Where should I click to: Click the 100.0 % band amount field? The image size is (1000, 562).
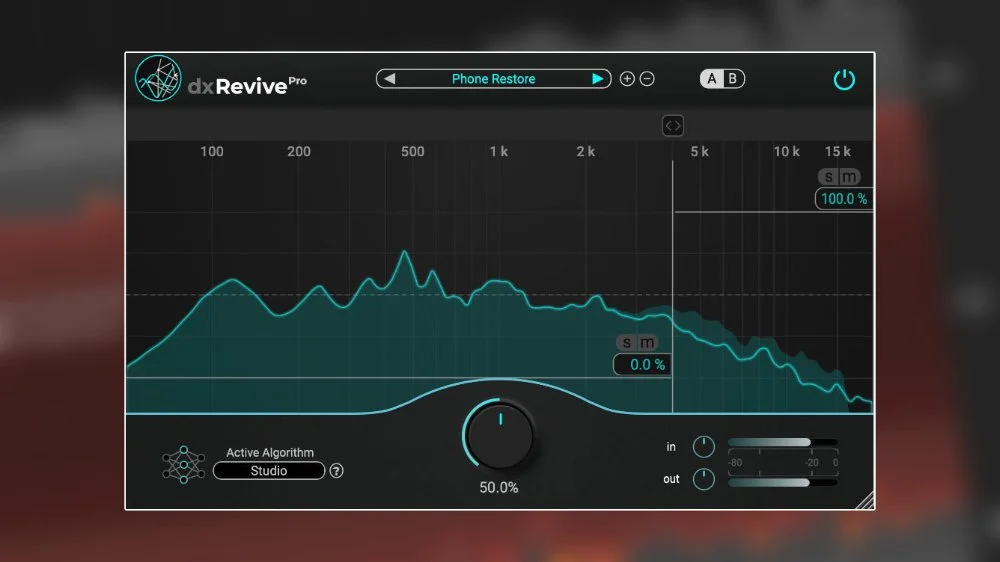pos(844,199)
